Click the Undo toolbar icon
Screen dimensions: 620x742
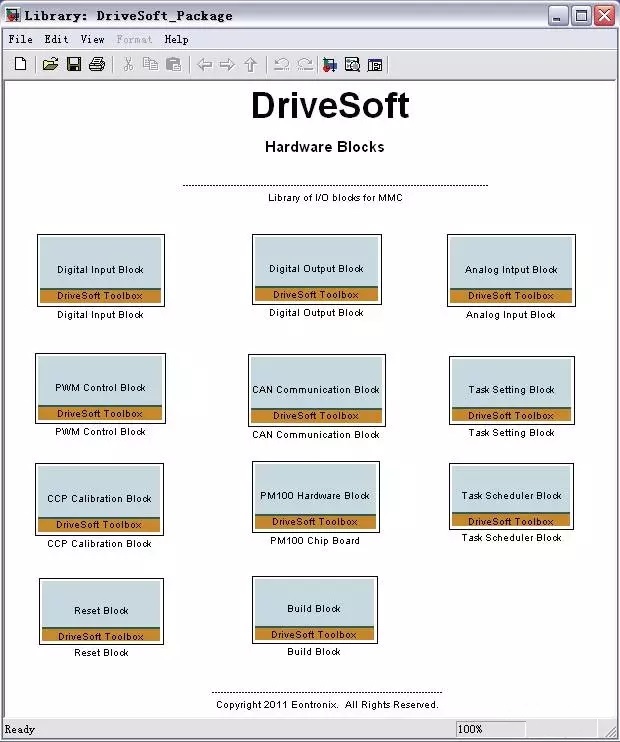[282, 64]
